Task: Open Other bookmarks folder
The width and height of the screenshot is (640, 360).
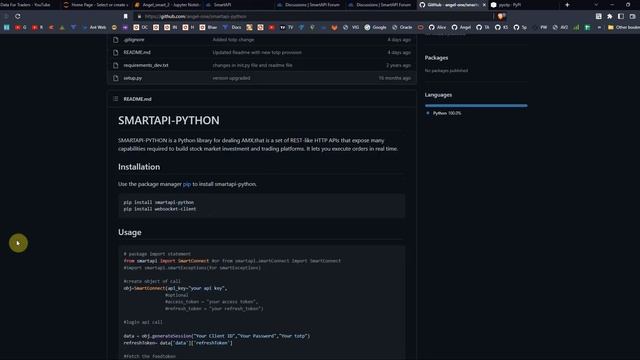Action: pos(624,27)
